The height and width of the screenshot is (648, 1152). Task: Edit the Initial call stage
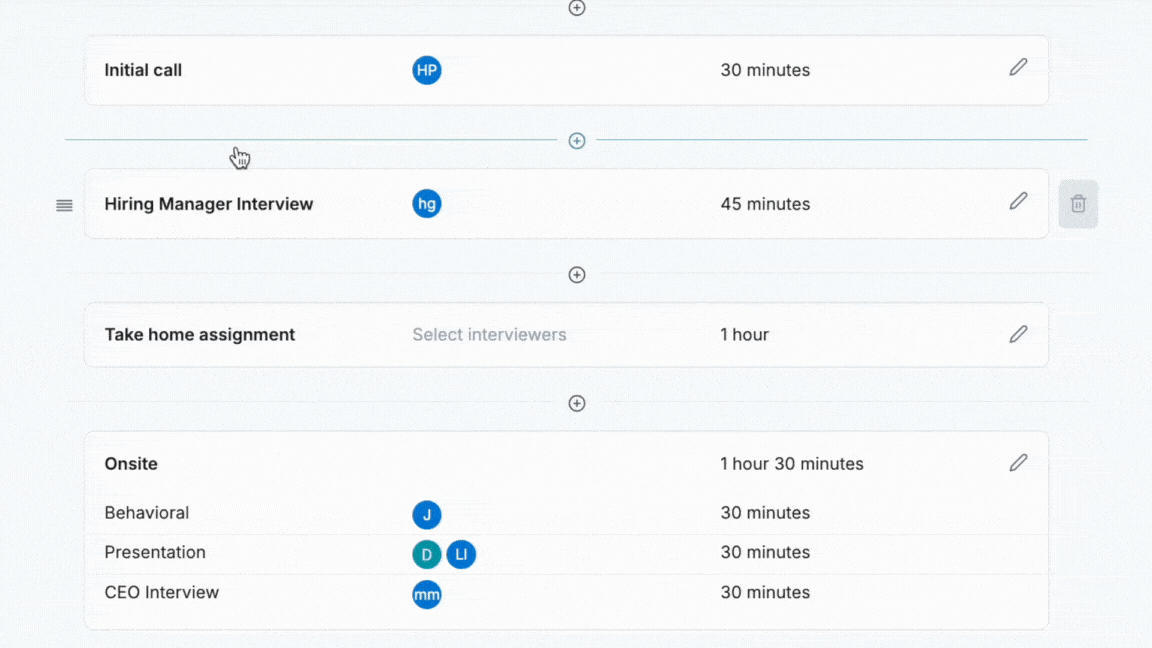point(1018,68)
